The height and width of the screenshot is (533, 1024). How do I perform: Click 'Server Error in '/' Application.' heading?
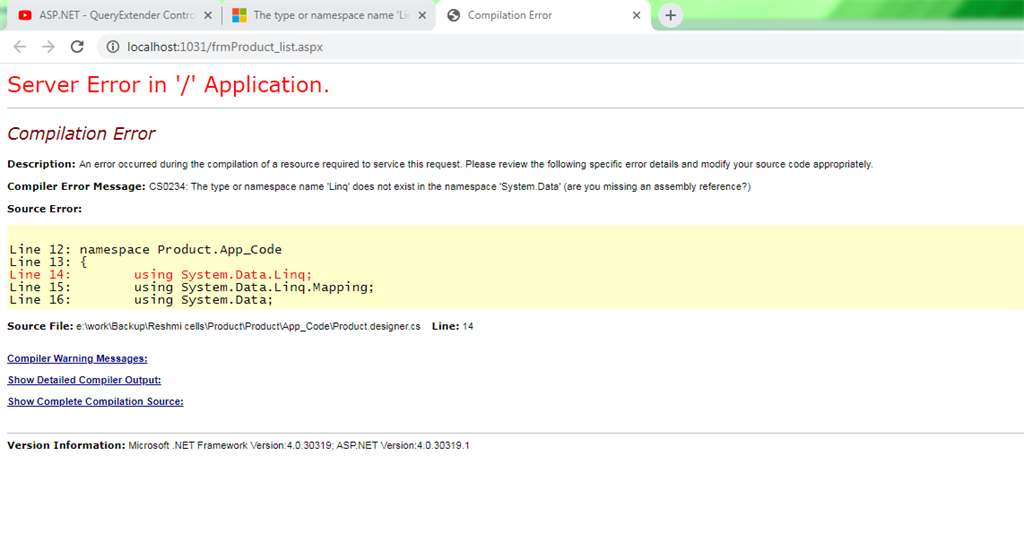(x=168, y=85)
